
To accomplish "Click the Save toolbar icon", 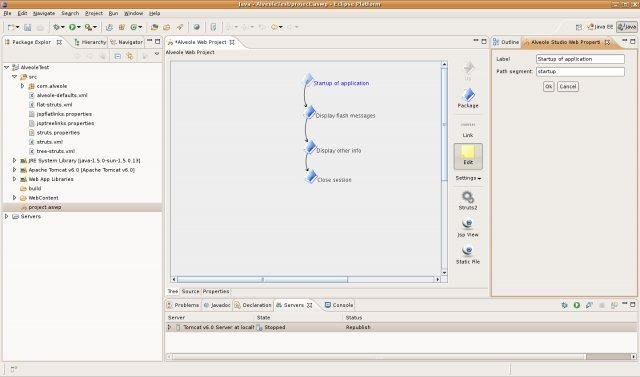I will 27,27.
